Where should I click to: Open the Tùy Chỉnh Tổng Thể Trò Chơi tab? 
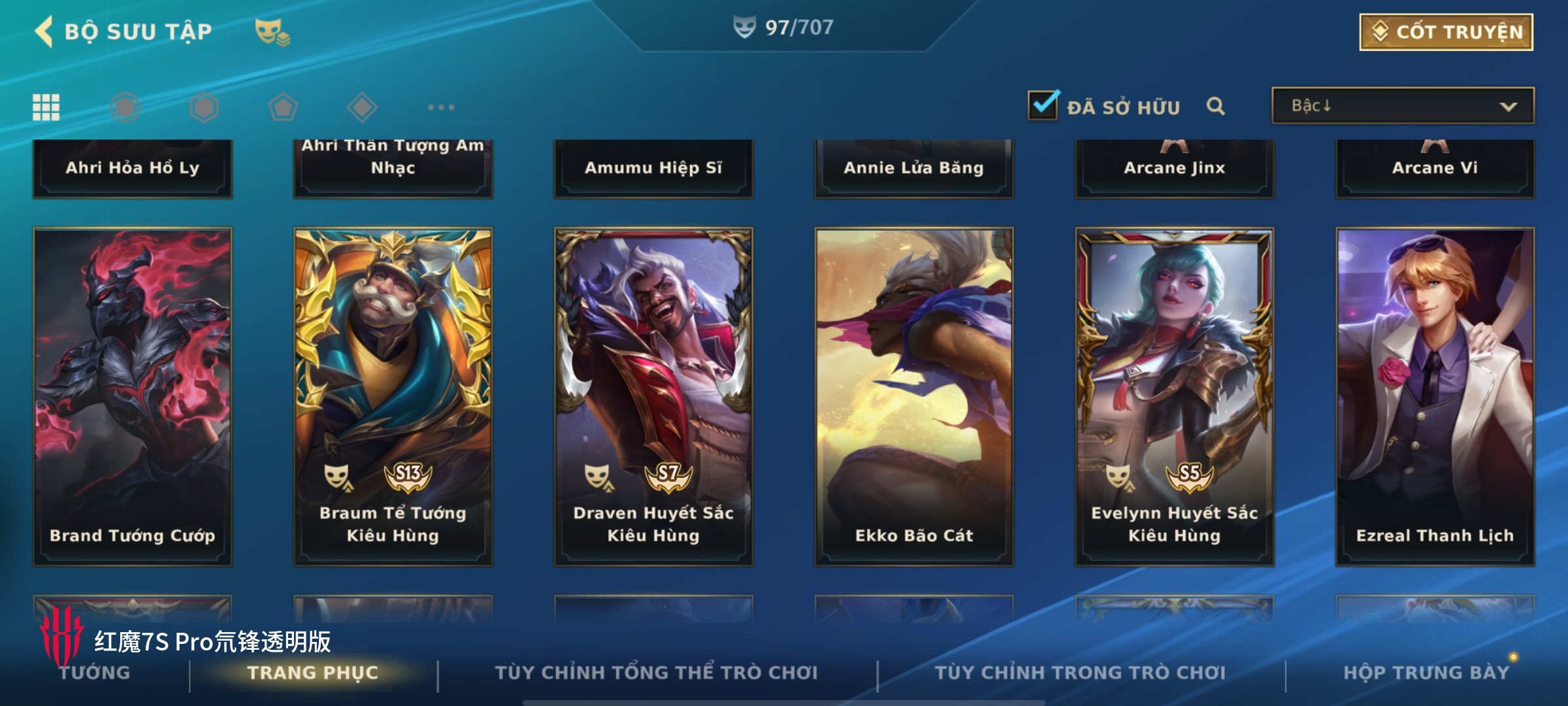click(x=656, y=673)
